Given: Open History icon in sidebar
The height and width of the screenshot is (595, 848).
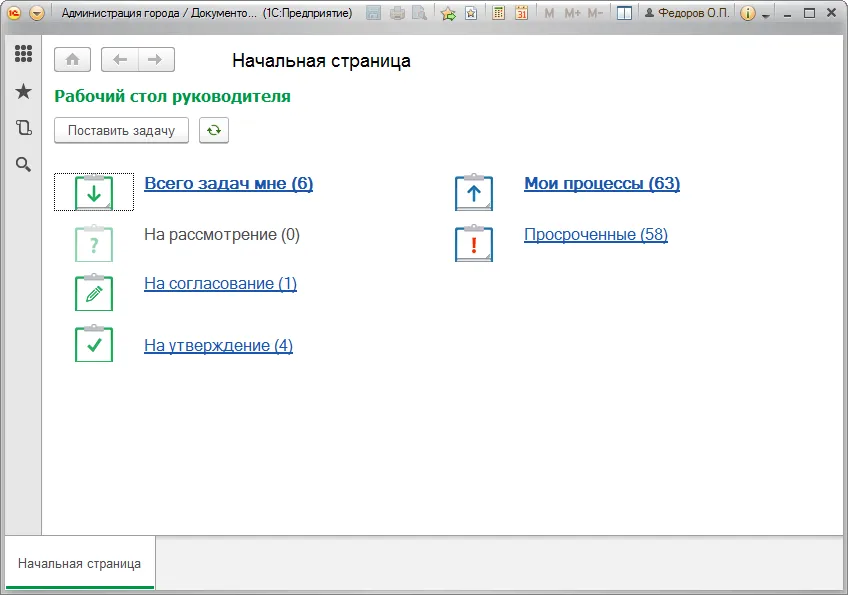Looking at the screenshot, I should (x=23, y=128).
